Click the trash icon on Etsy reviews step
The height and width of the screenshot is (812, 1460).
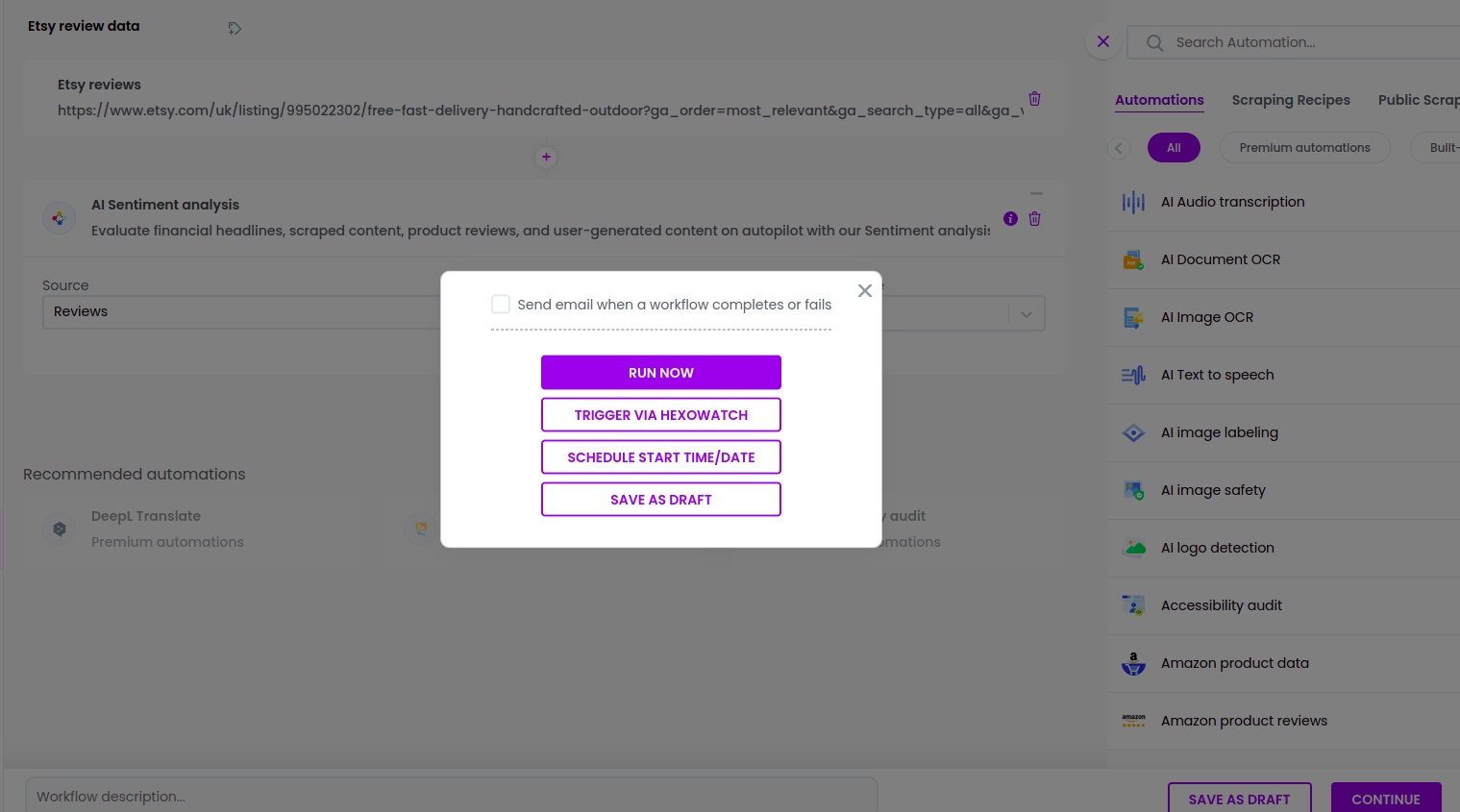(1034, 99)
